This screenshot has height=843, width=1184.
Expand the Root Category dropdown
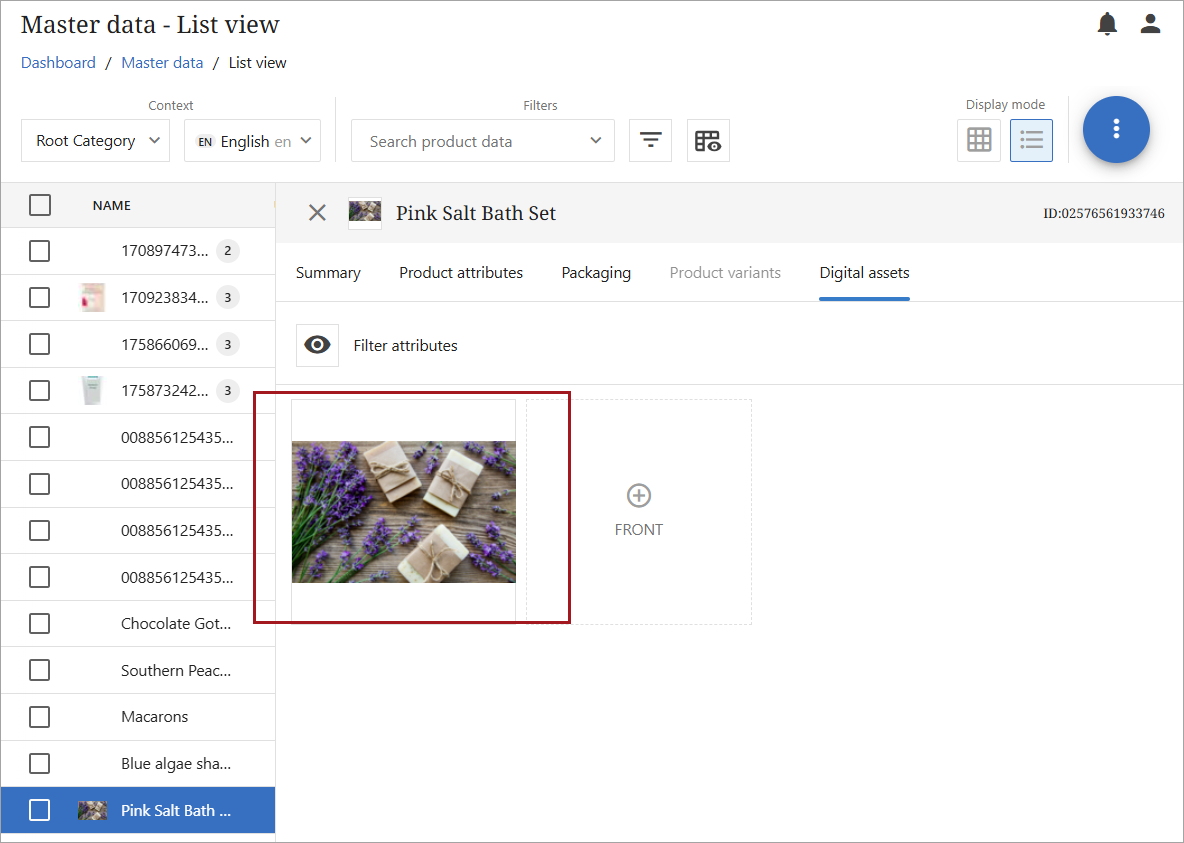click(96, 141)
